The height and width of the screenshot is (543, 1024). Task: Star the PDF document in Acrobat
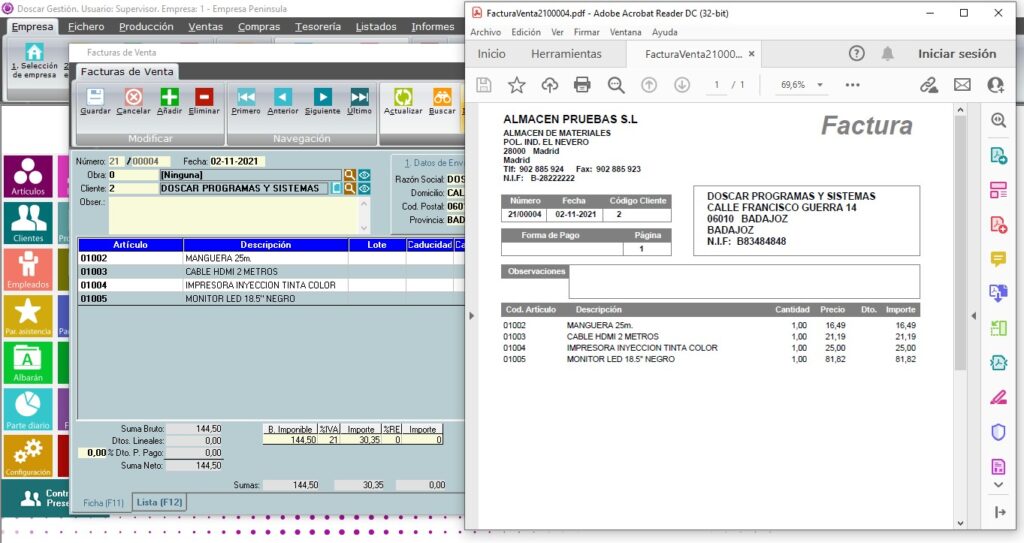tap(516, 85)
